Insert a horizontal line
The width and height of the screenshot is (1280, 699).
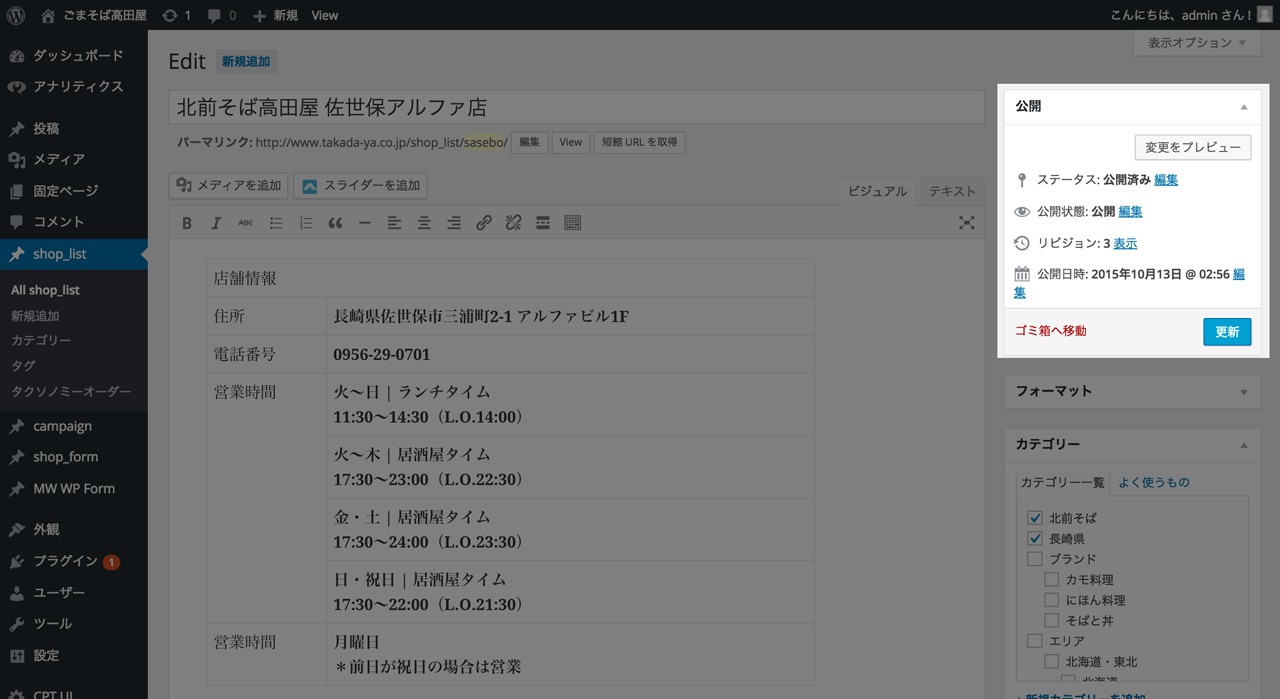click(x=365, y=223)
